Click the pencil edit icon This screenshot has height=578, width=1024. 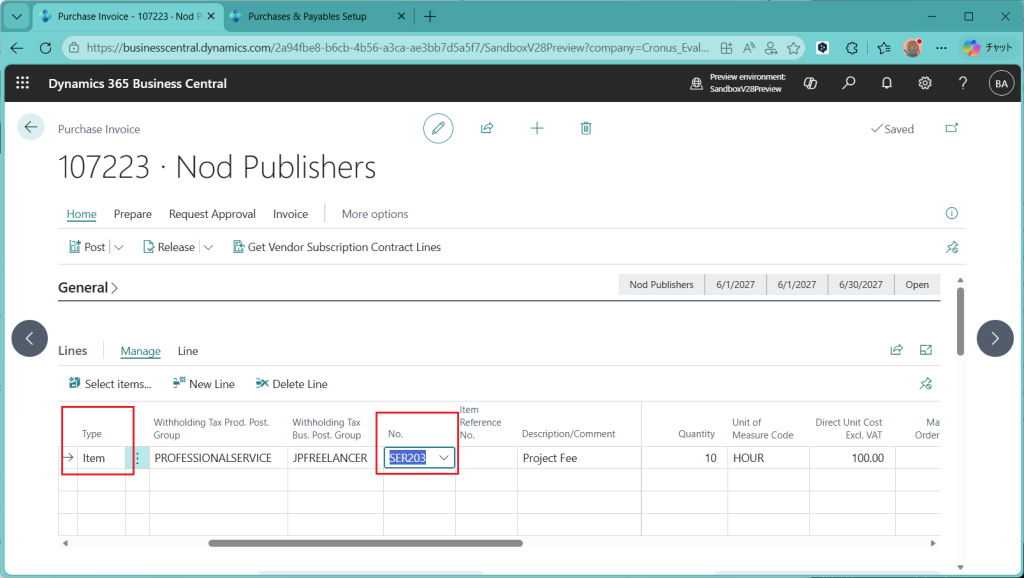[x=437, y=128]
